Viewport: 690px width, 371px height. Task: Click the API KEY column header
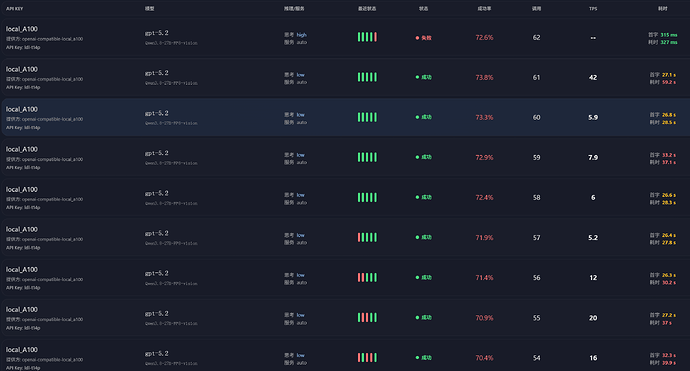click(x=15, y=8)
